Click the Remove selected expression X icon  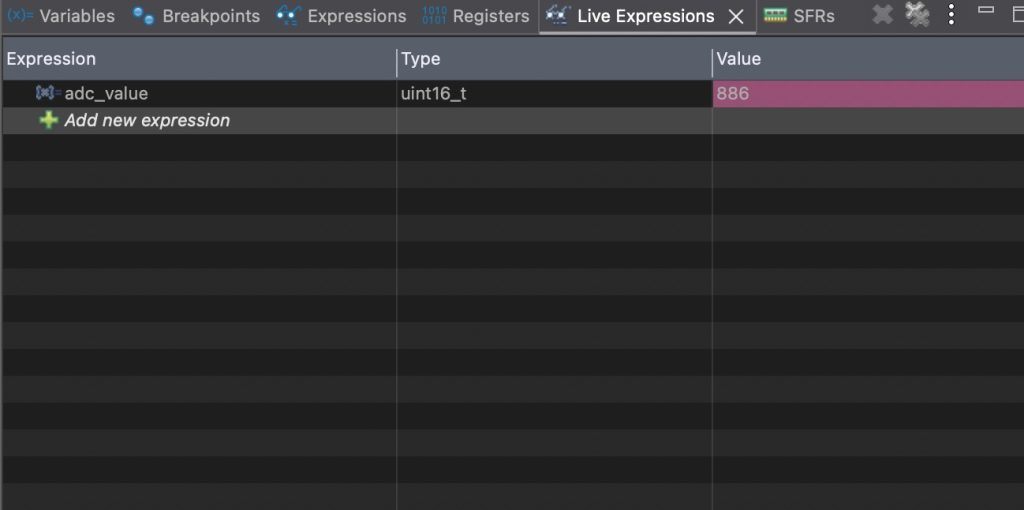(x=882, y=14)
